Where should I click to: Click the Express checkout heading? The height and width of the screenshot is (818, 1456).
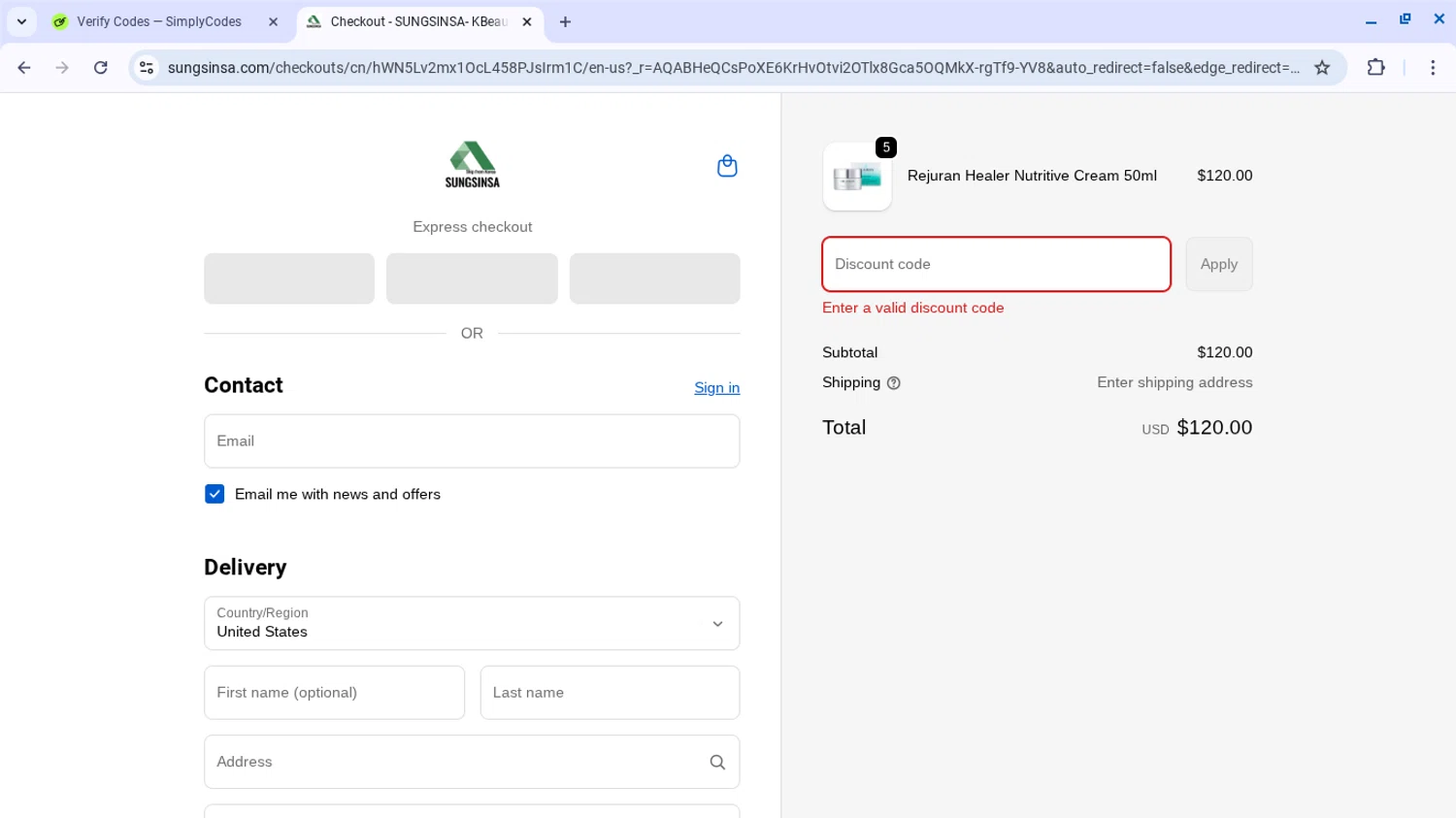pos(472,227)
